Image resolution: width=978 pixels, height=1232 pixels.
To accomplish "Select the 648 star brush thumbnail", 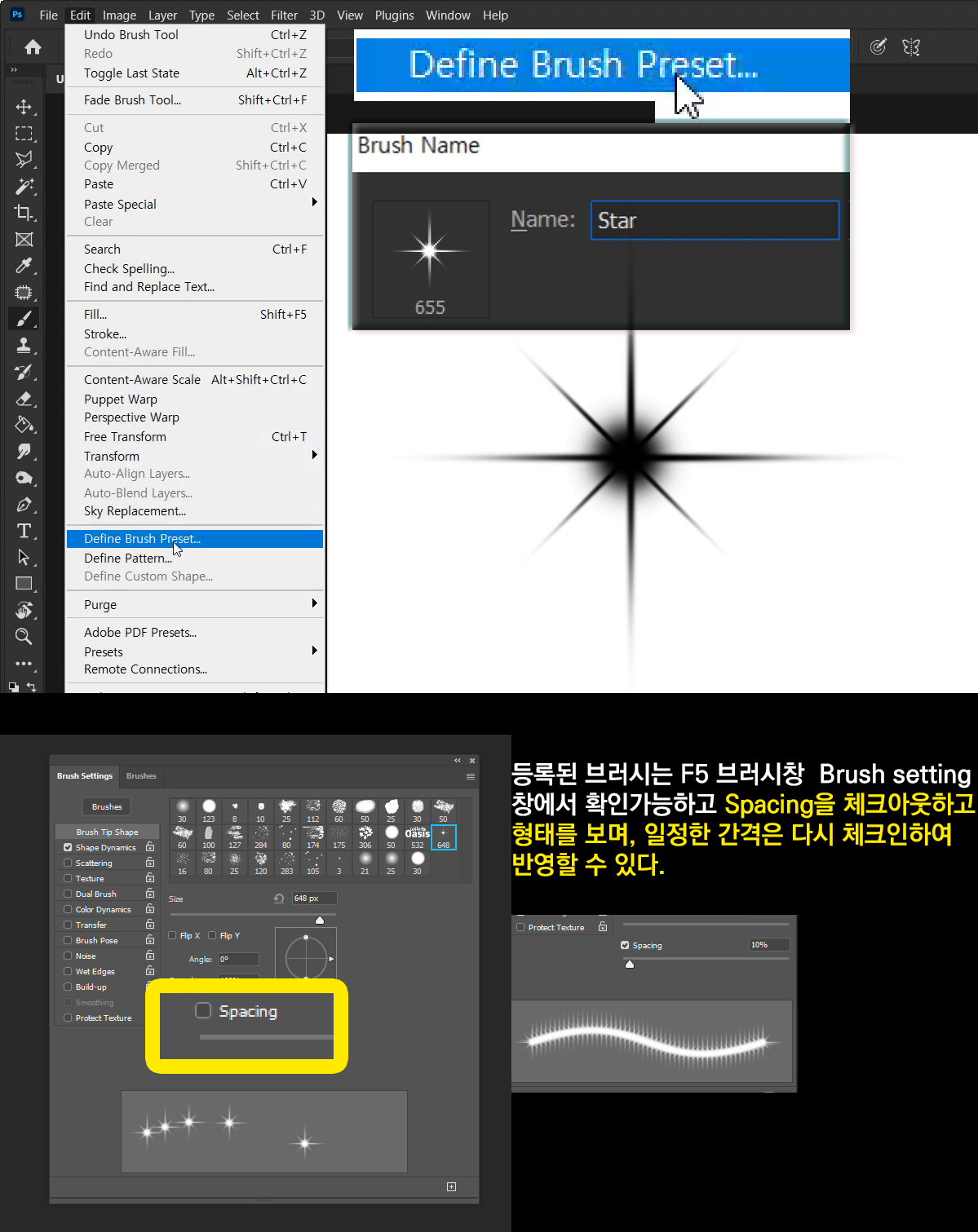I will click(444, 837).
